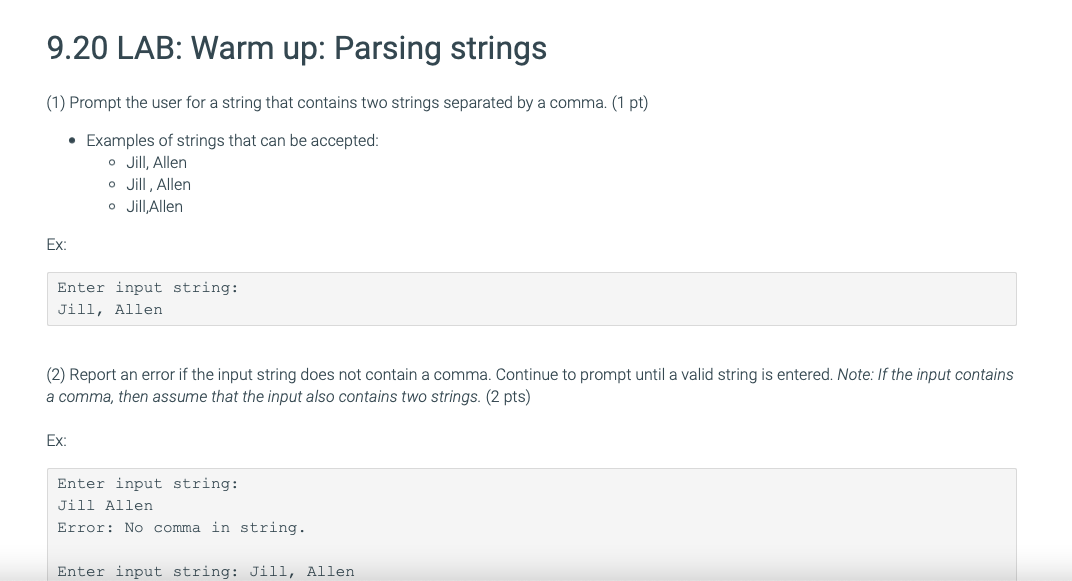Viewport: 1072px width, 581px height.
Task: Click the first "Ex:" label above the first code box
Action: [57, 245]
